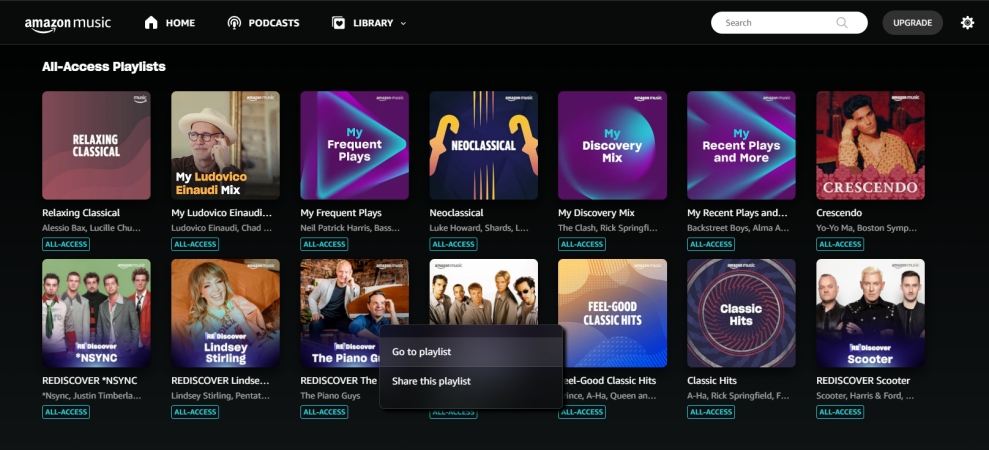989x450 pixels.
Task: Click 'Scooter, Harris & Ford' artist text
Action: tap(865, 396)
